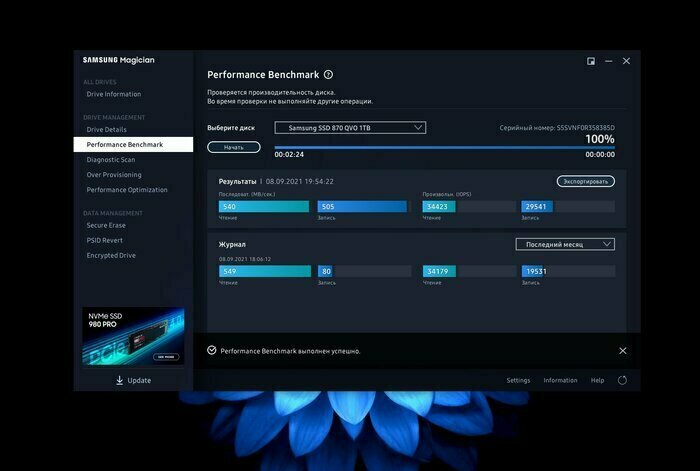This screenshot has height=471, width=700.
Task: Select Performance Benchmark in sidebar
Action: (133, 145)
